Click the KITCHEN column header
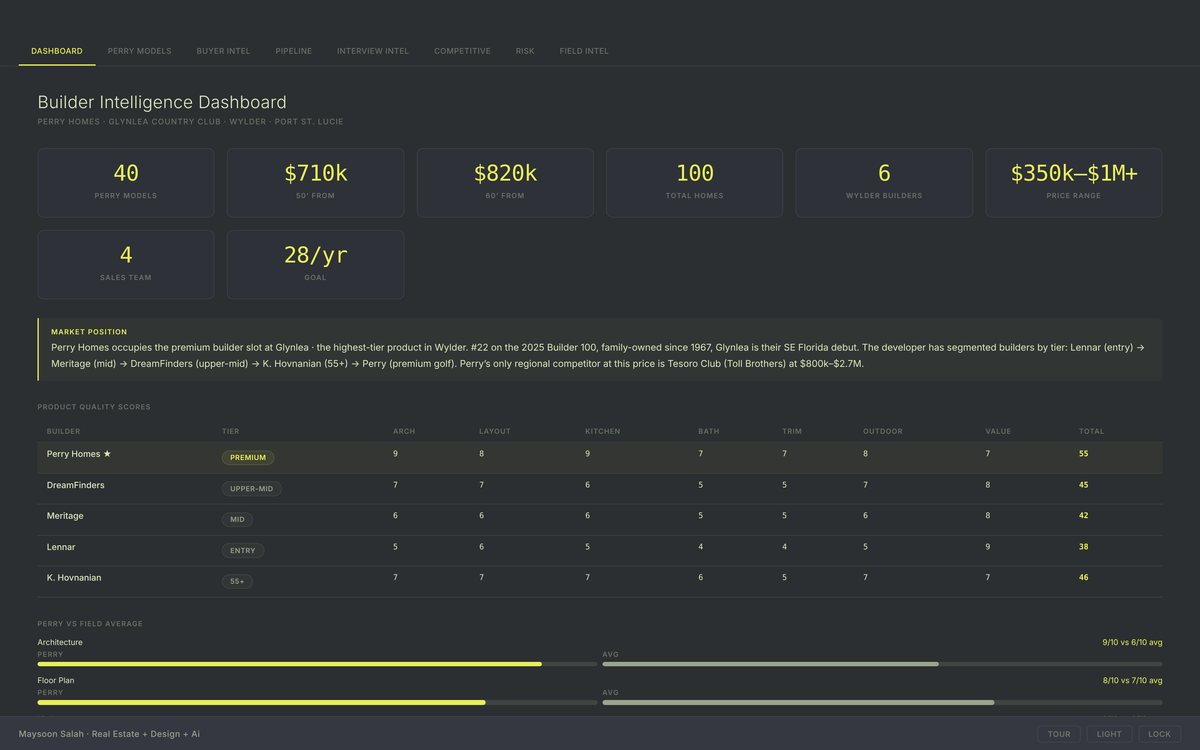The image size is (1200, 750). coord(603,432)
